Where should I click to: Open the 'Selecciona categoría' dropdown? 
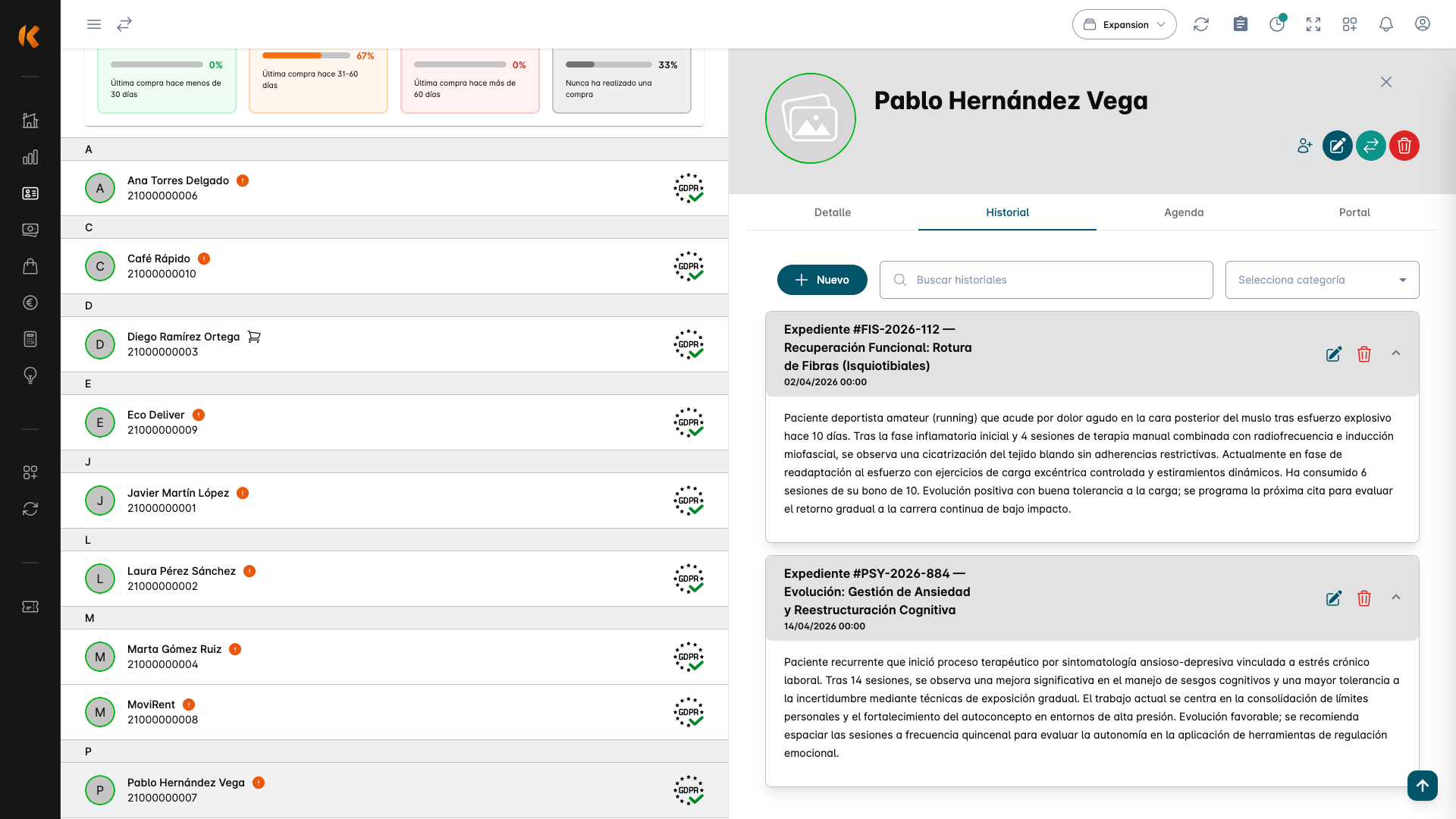click(1321, 280)
